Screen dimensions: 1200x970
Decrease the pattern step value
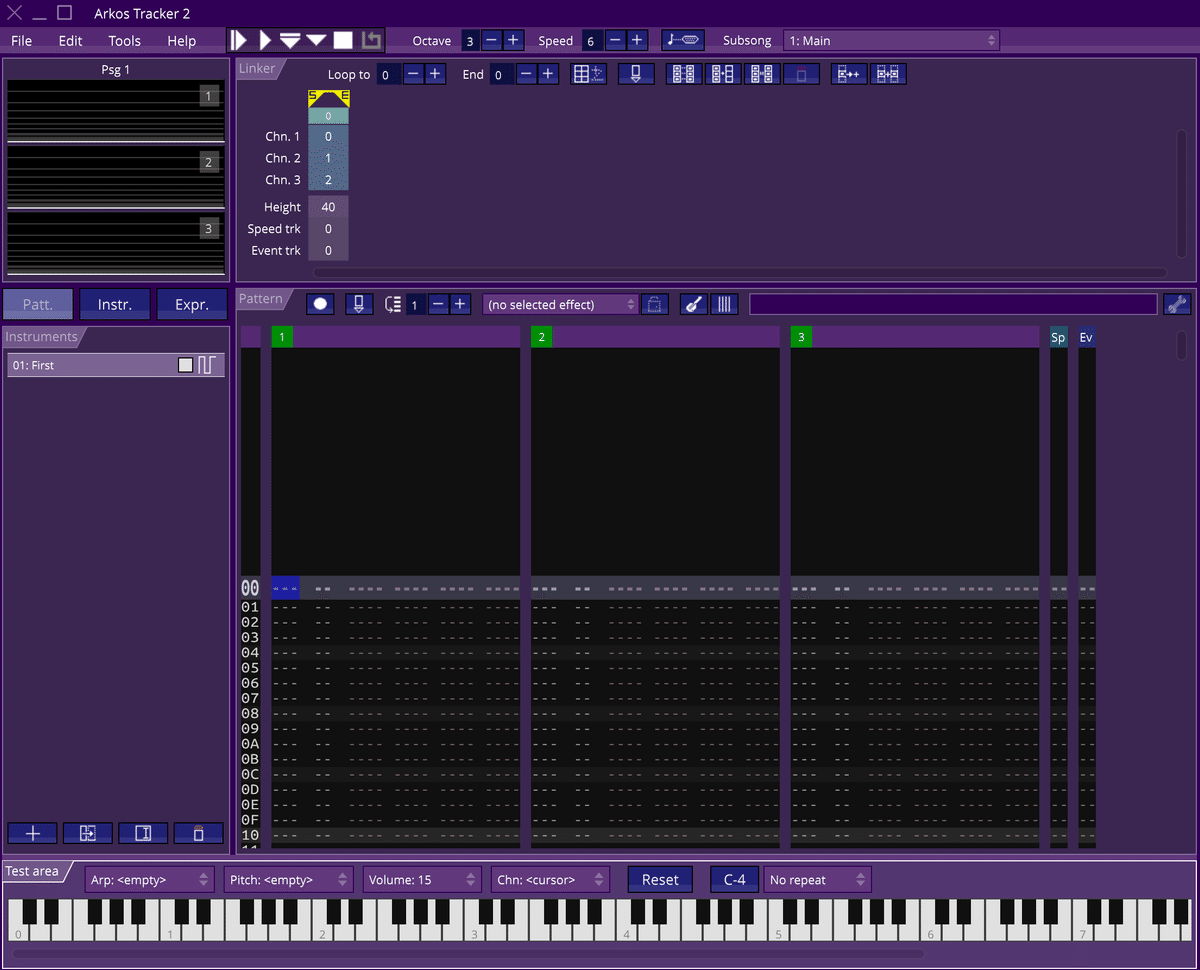(439, 304)
